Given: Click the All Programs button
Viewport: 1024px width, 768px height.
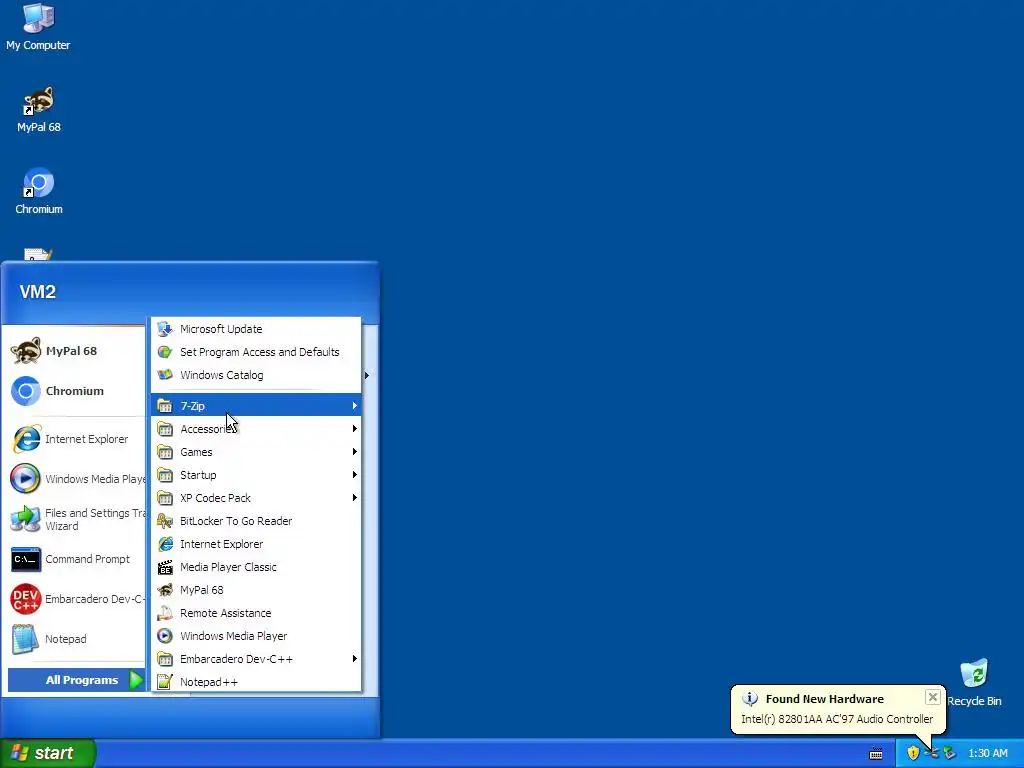Looking at the screenshot, I should point(76,680).
